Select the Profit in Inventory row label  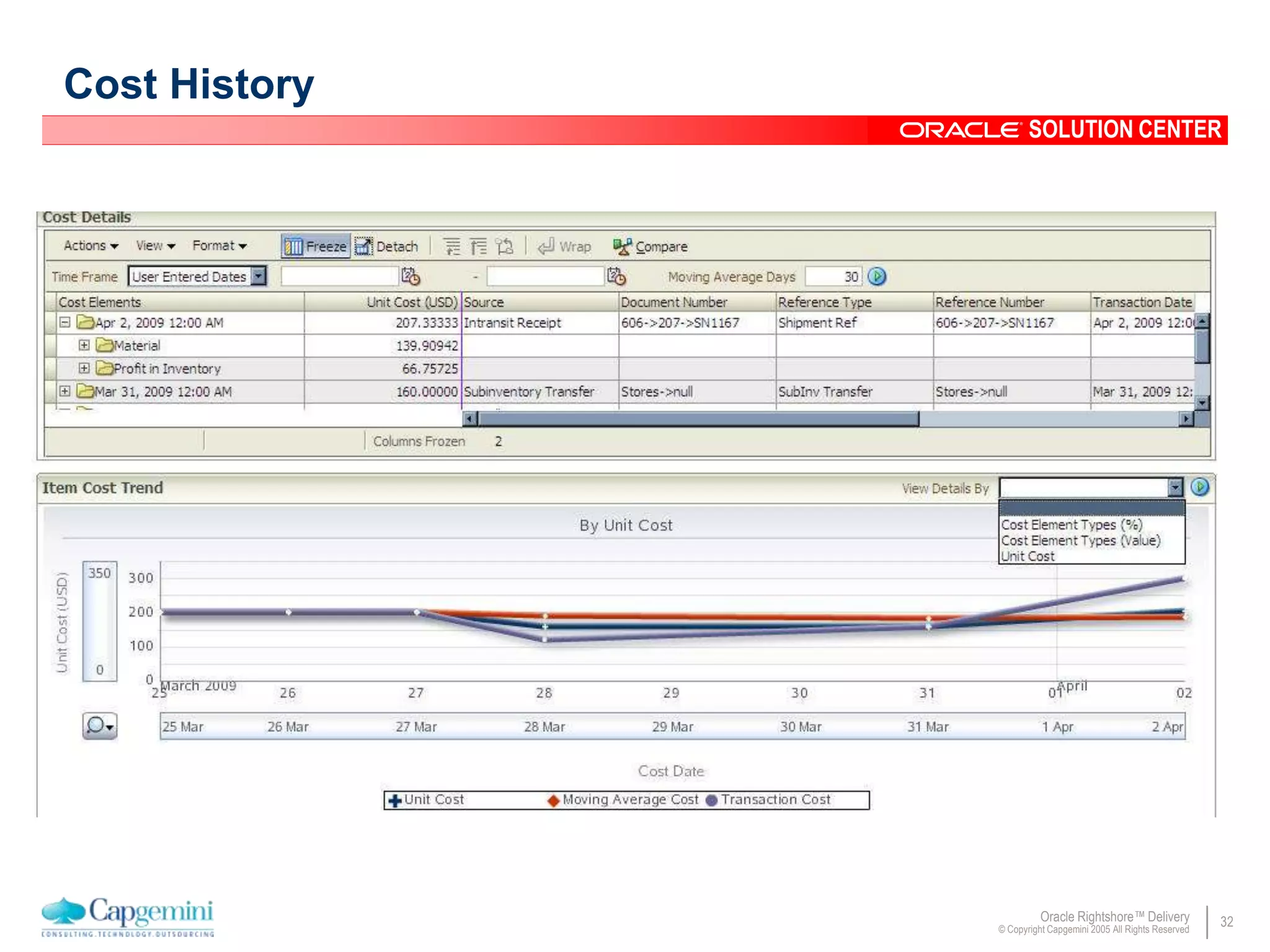(x=167, y=369)
